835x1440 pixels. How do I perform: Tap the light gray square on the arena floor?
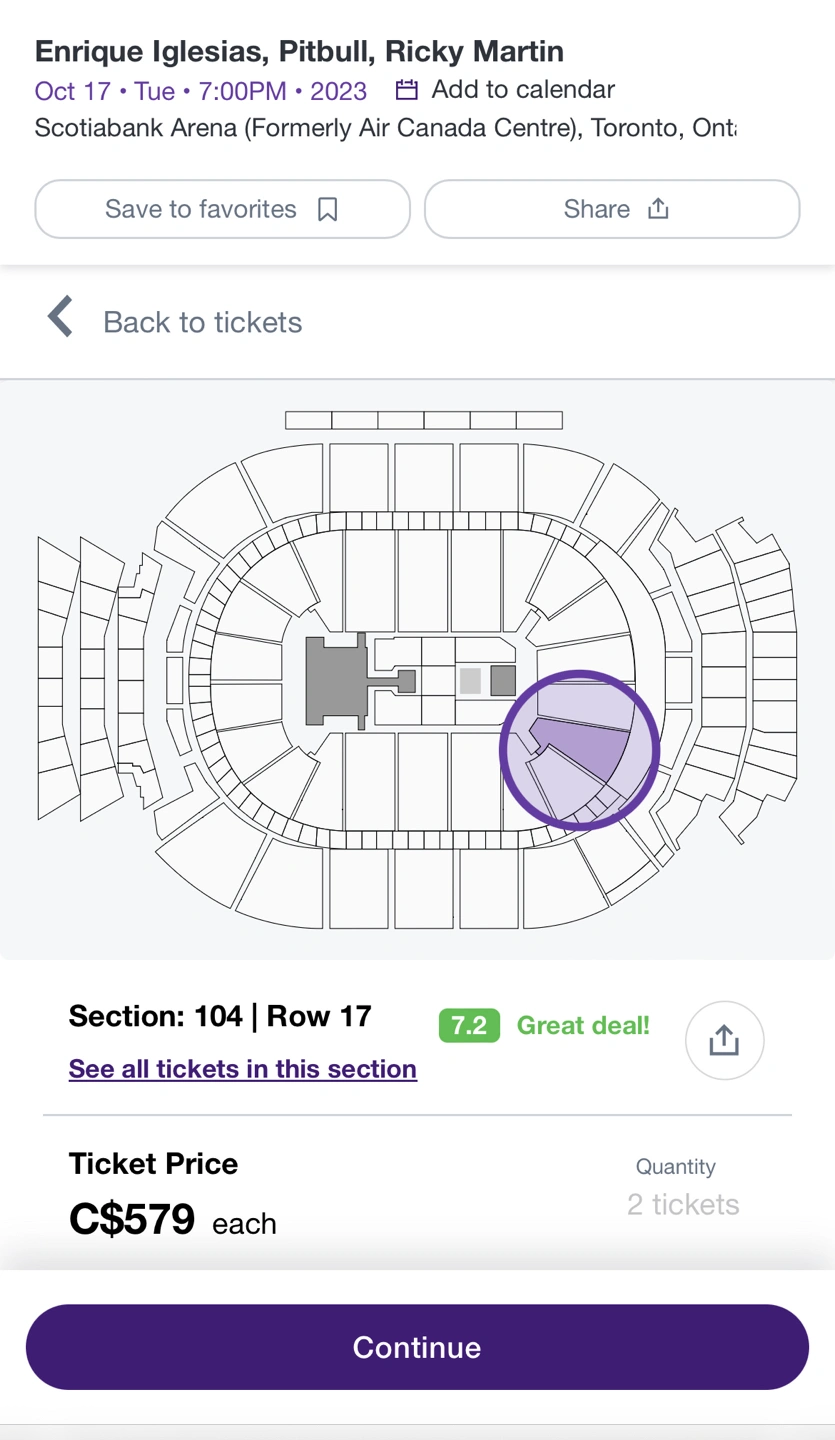tap(470, 681)
